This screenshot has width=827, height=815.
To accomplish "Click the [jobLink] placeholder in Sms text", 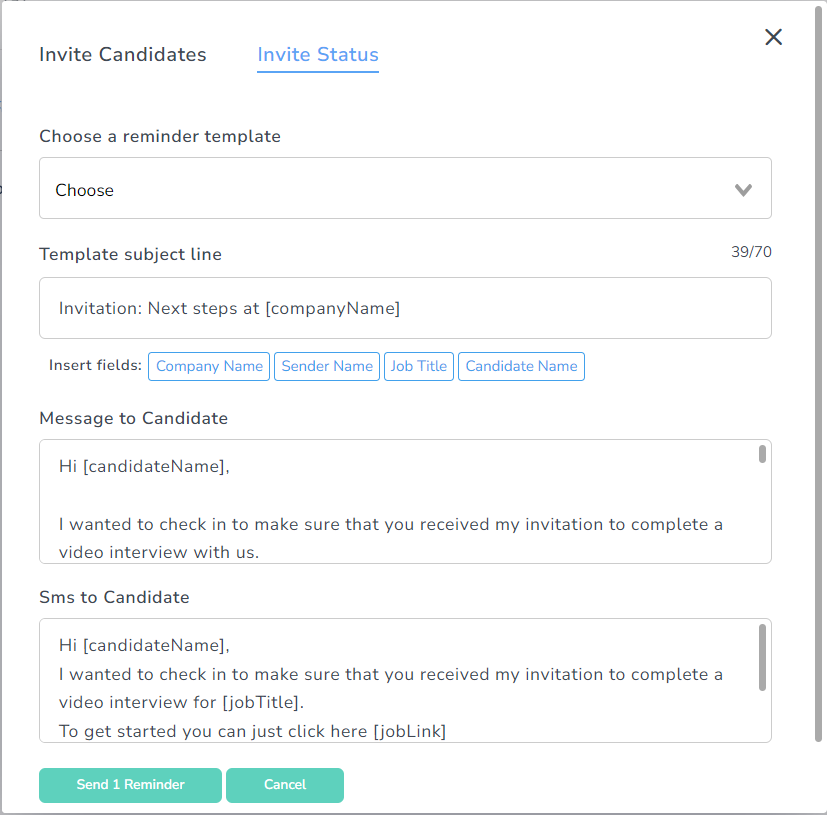I will [409, 731].
